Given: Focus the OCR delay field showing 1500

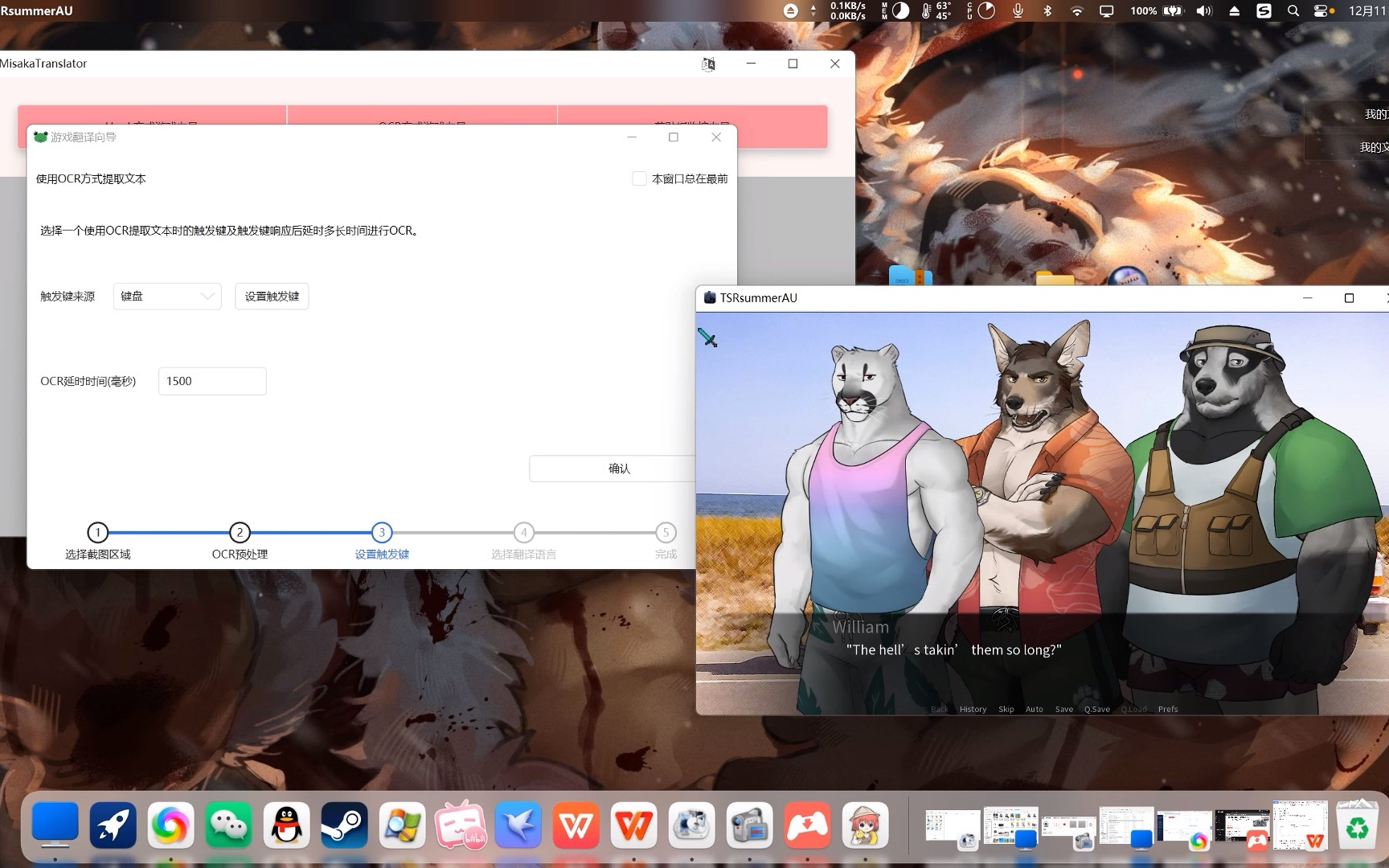Looking at the screenshot, I should [x=212, y=381].
